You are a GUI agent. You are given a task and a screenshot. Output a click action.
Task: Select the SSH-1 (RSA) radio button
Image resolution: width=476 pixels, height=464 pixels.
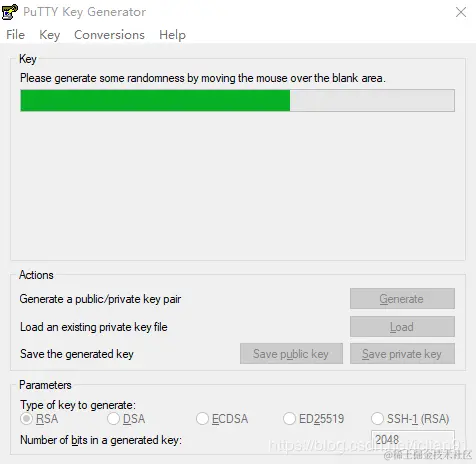coord(377,418)
